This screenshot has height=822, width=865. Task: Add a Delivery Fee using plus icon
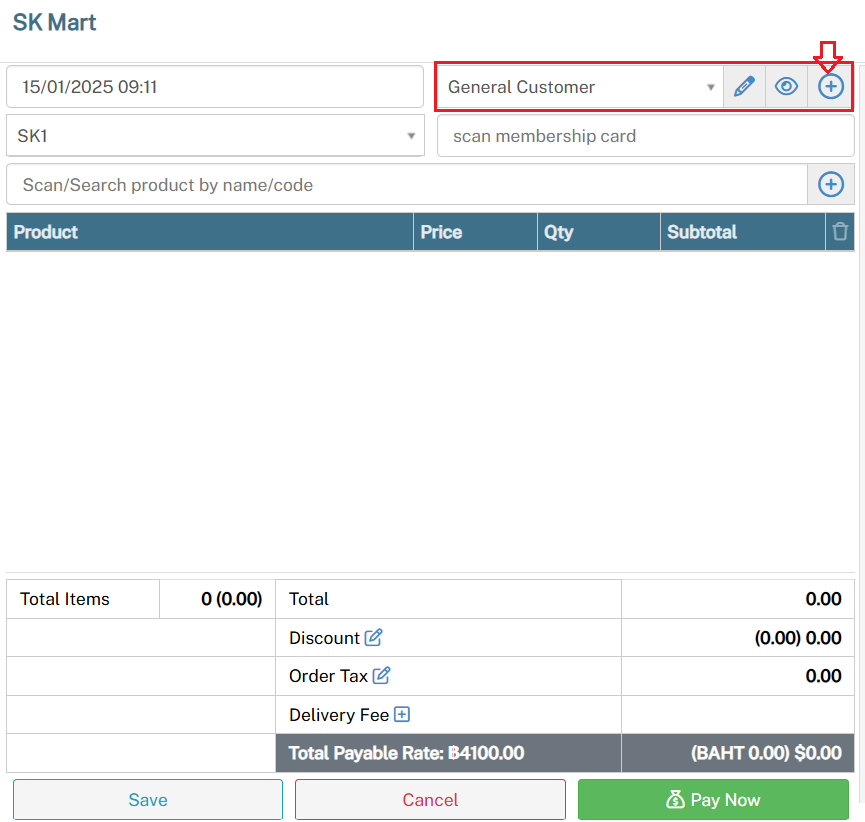coord(402,715)
